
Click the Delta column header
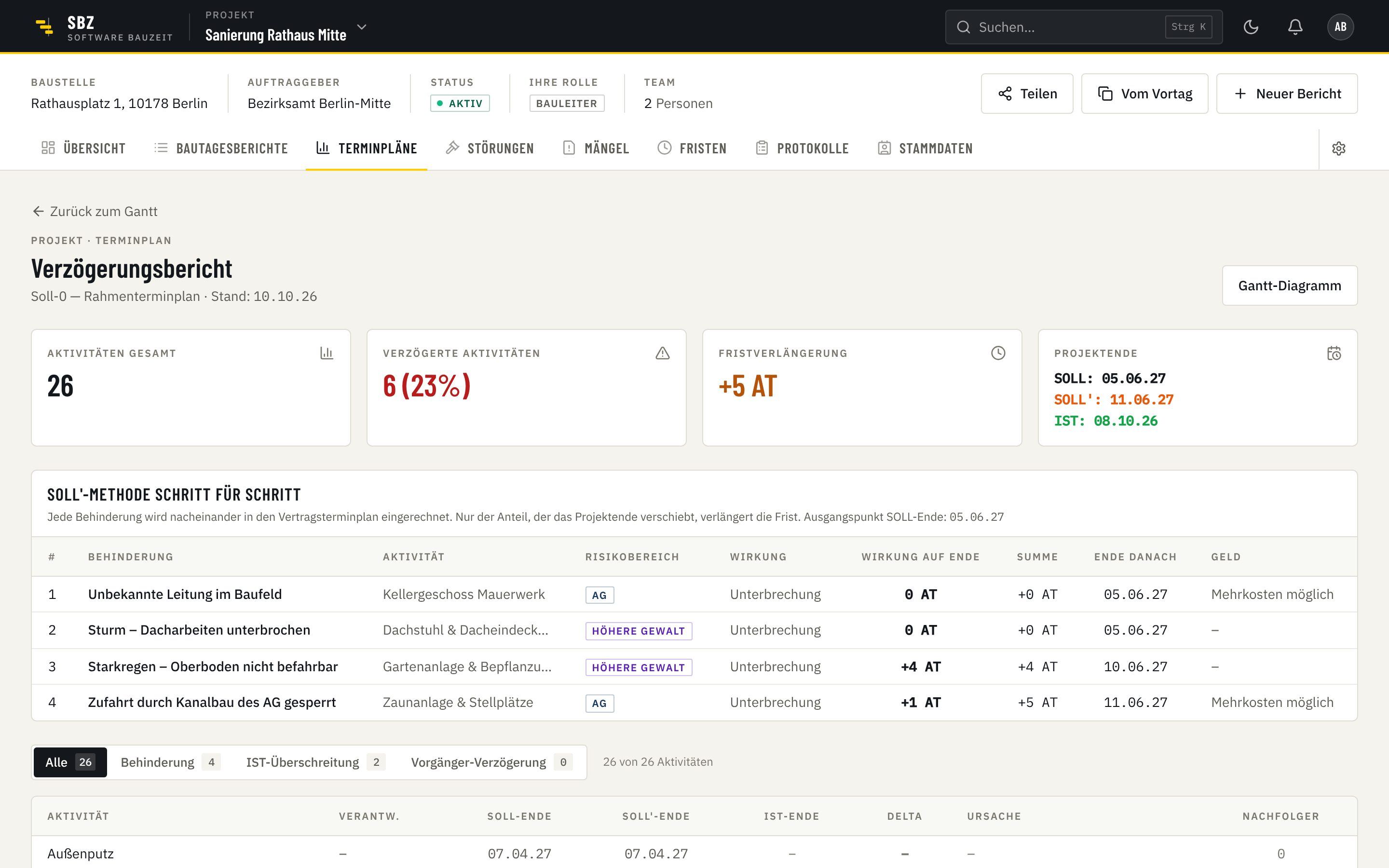[904, 816]
